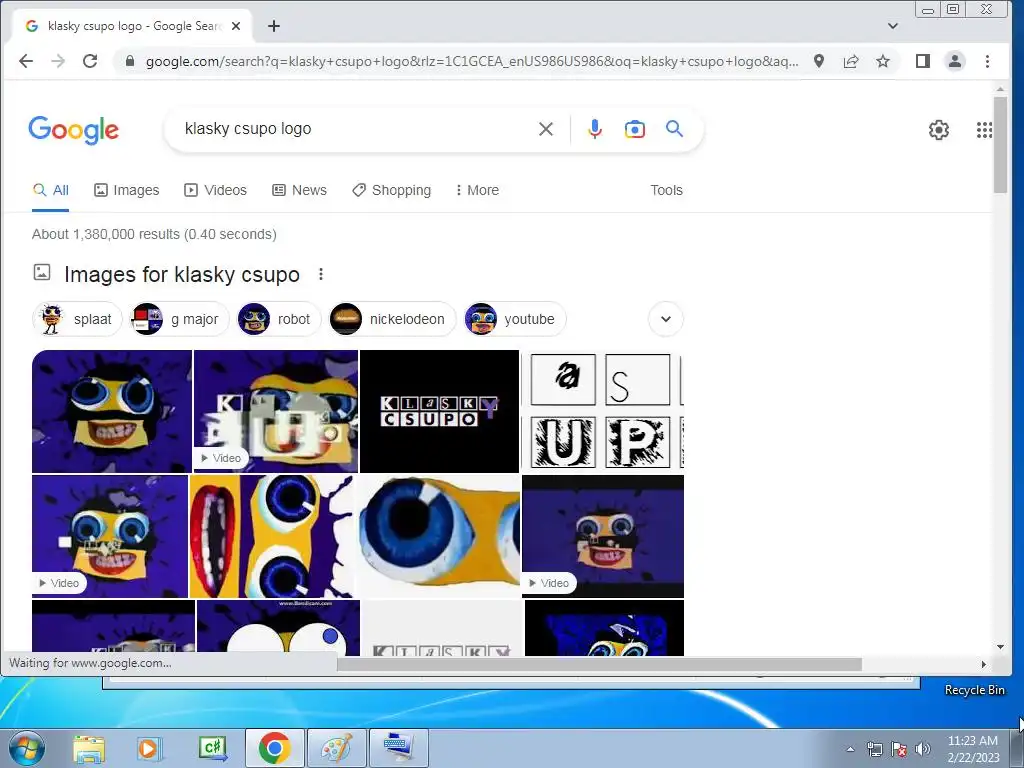Clear the search box text
1024x768 pixels.
coord(546,129)
